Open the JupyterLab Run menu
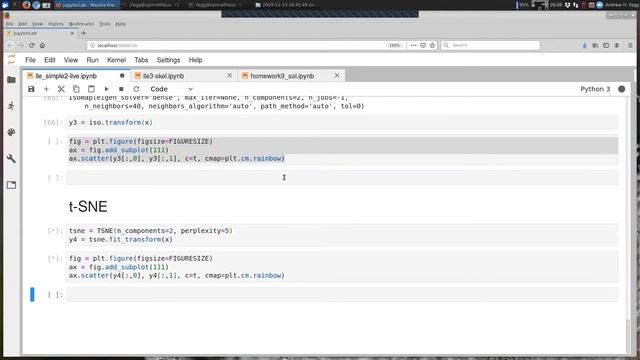The height and width of the screenshot is (360, 640). [x=93, y=60]
